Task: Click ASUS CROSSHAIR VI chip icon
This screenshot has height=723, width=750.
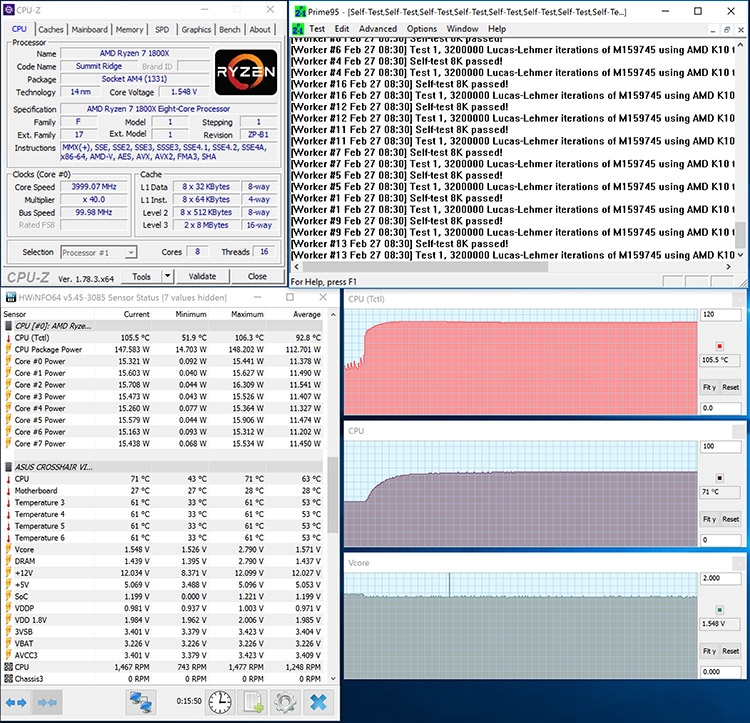Action: click(x=8, y=467)
